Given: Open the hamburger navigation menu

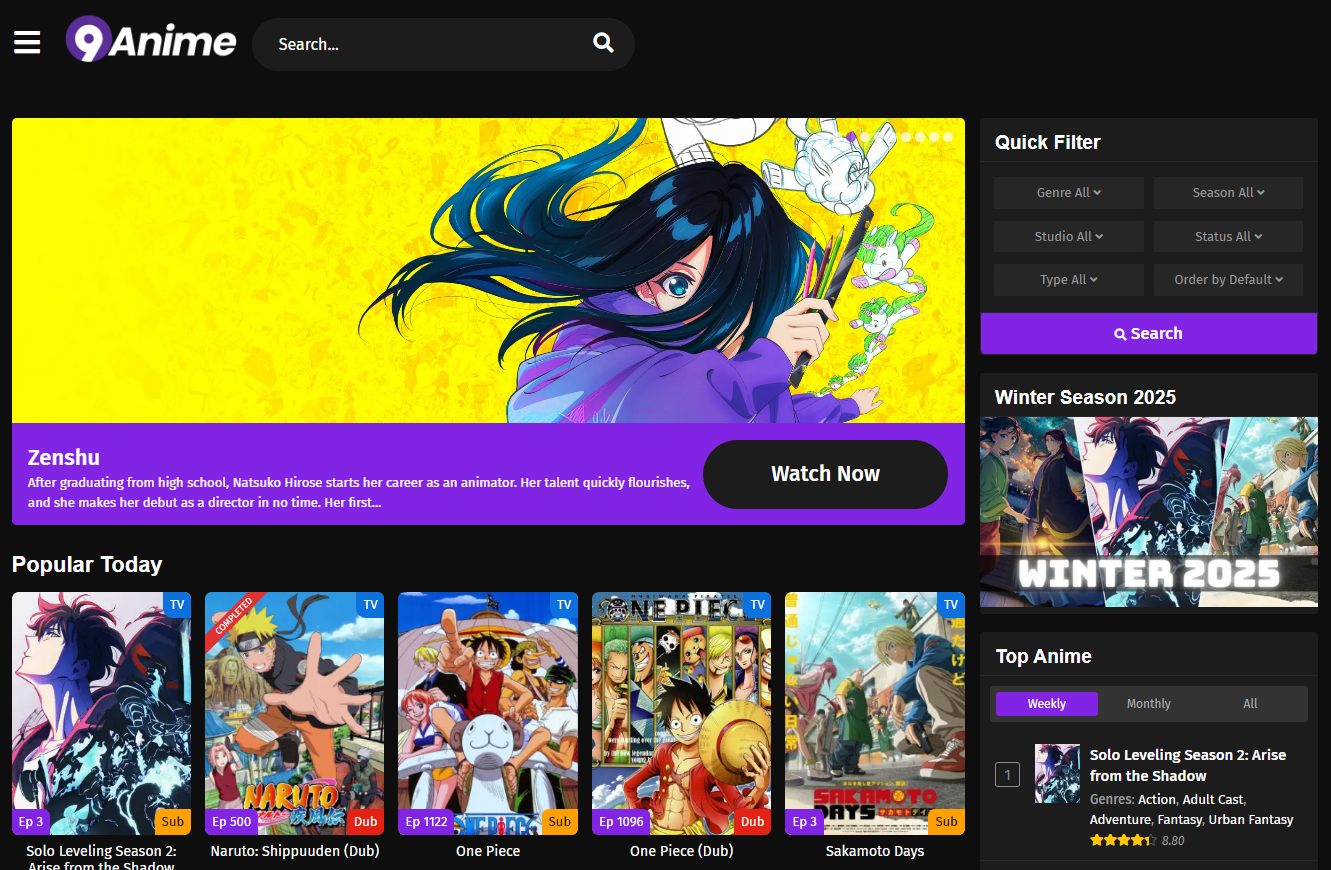Looking at the screenshot, I should click(x=26, y=42).
